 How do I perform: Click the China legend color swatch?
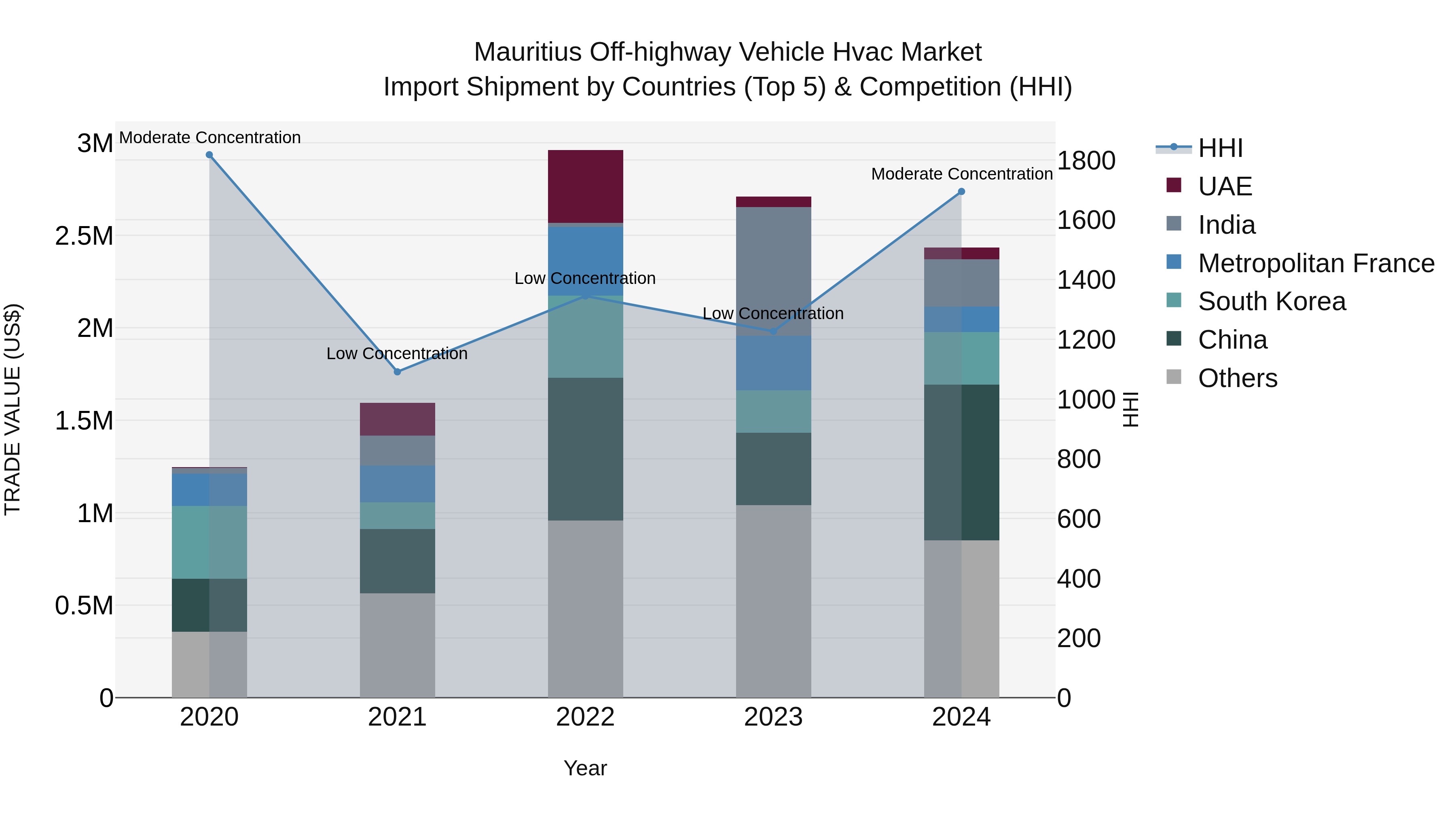(x=1174, y=339)
